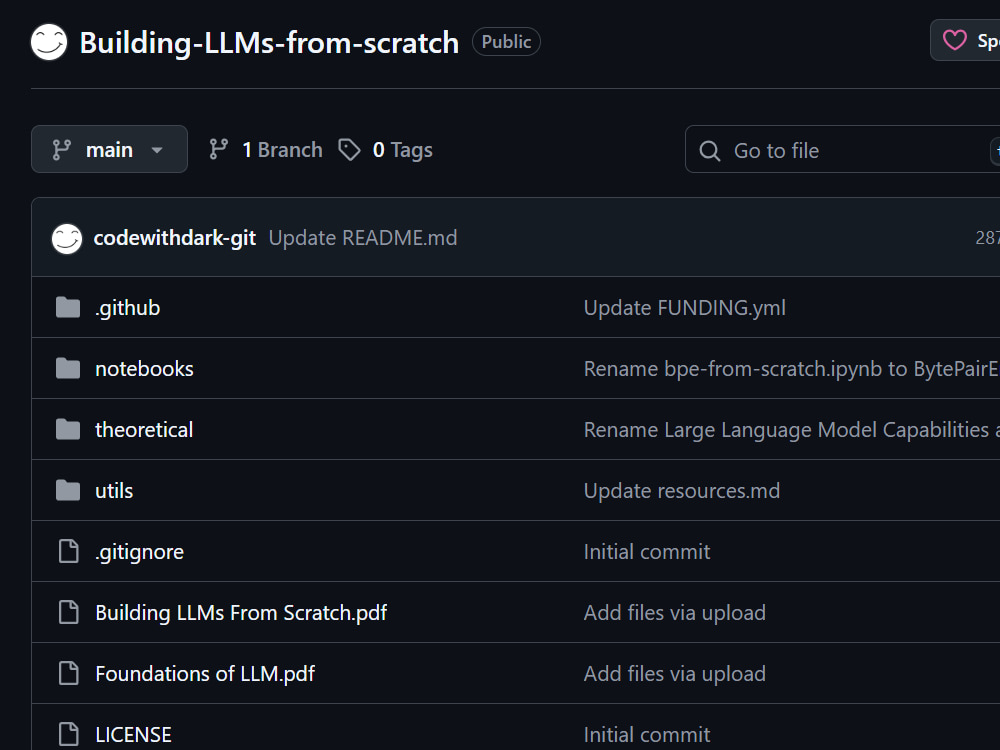Click the folder icon for notebooks

[68, 369]
